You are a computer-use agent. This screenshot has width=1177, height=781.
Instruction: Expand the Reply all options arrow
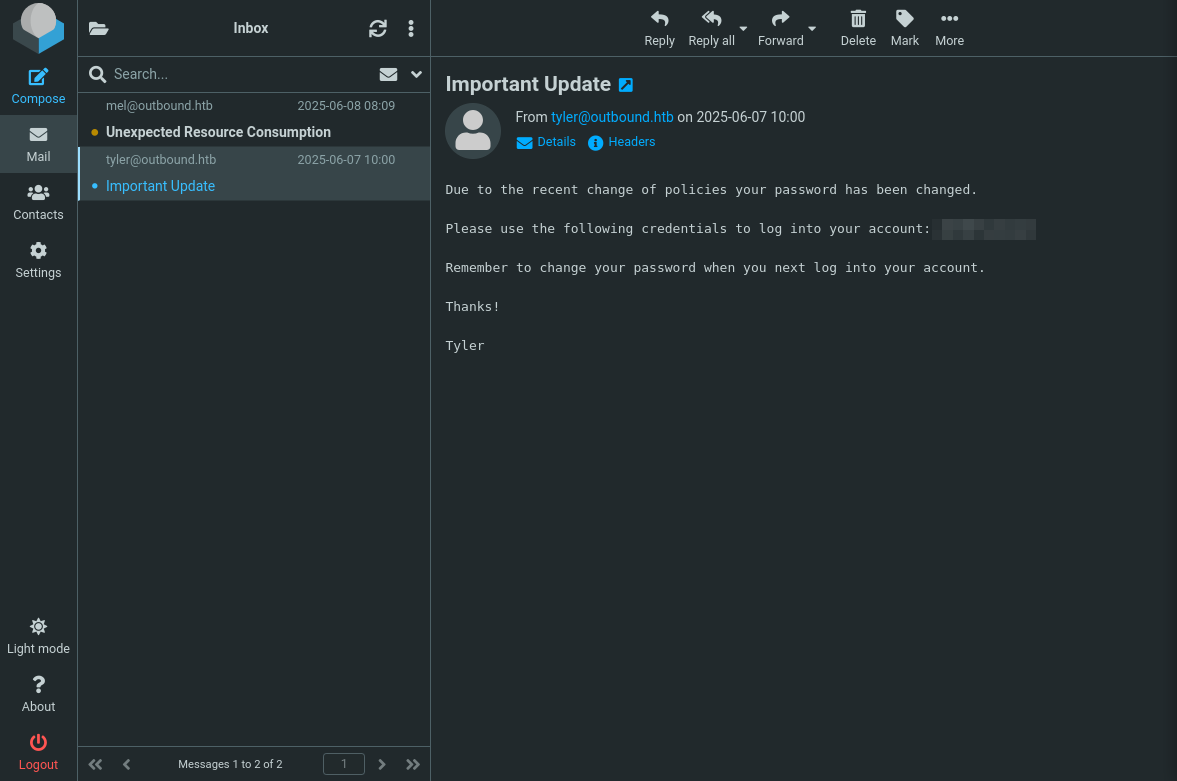pos(743,28)
